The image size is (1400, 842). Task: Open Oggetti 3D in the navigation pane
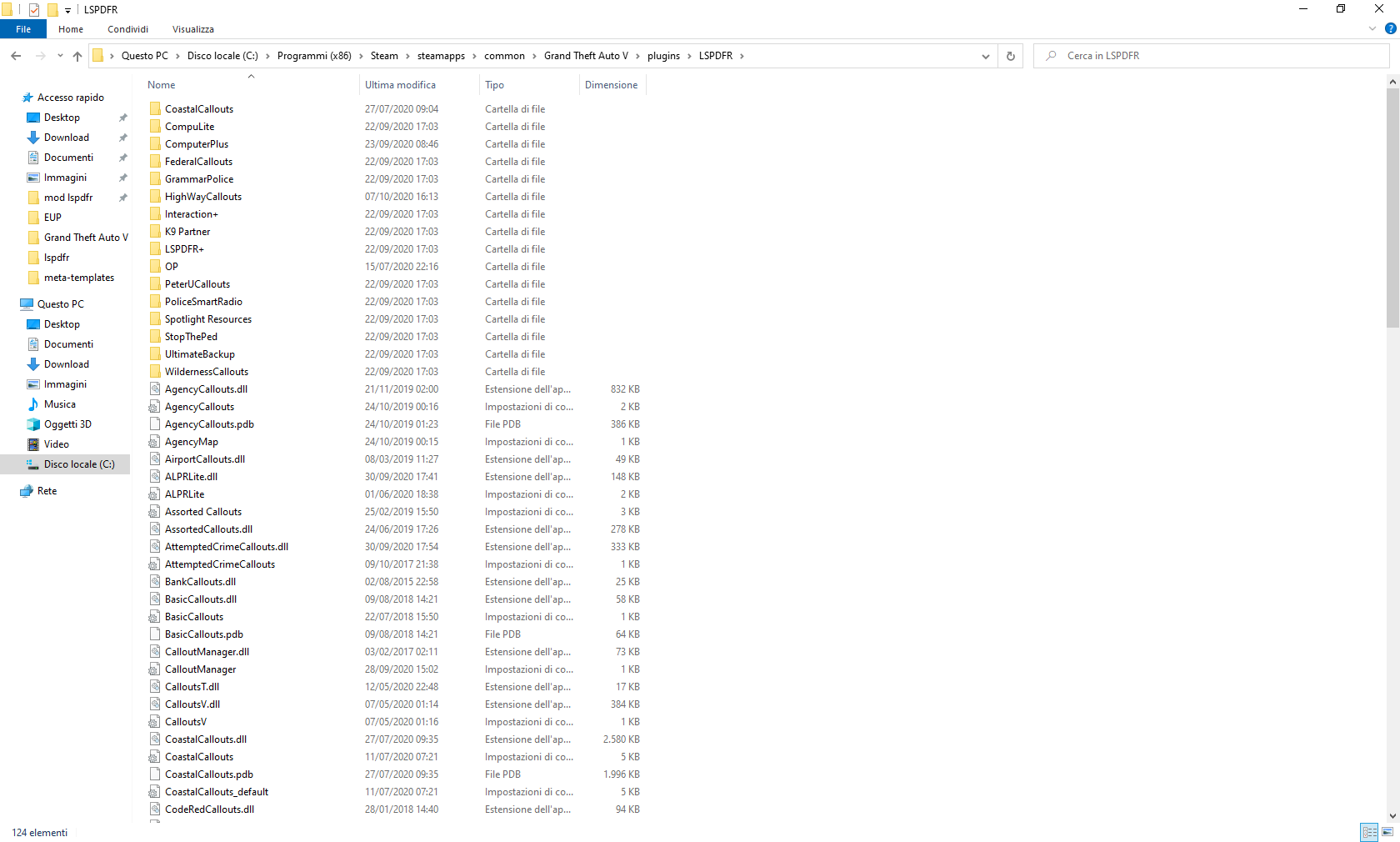(x=67, y=424)
